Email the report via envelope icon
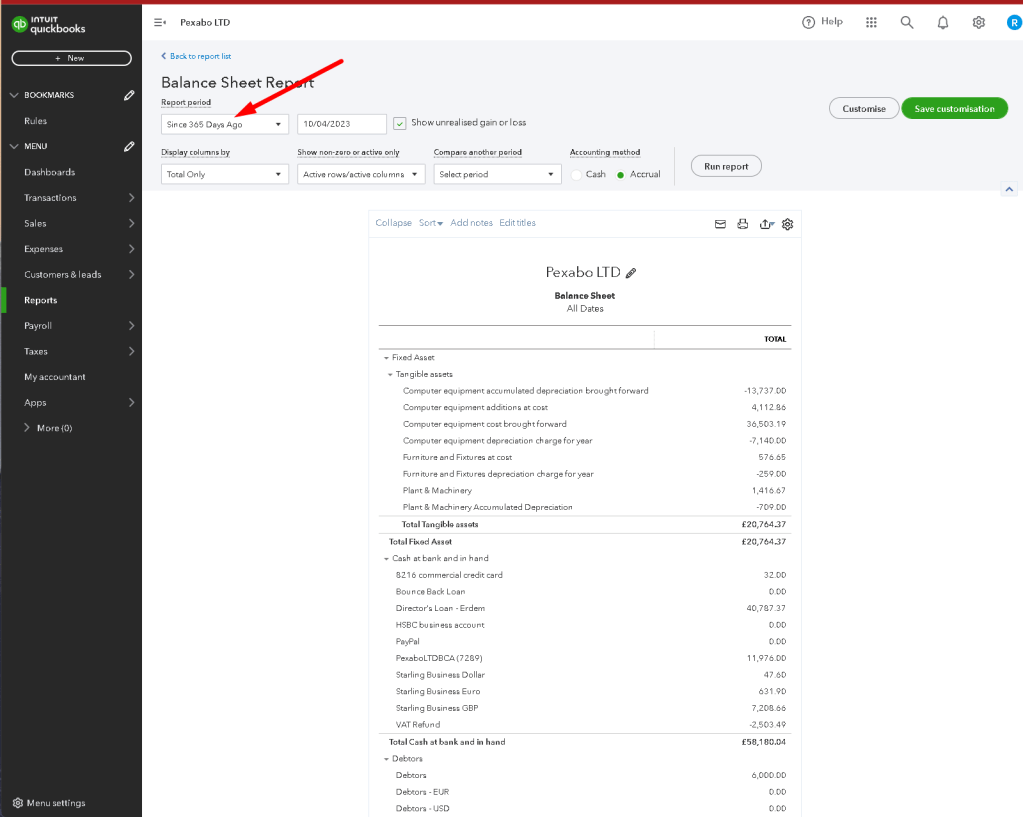This screenshot has height=817, width=1023. [720, 224]
